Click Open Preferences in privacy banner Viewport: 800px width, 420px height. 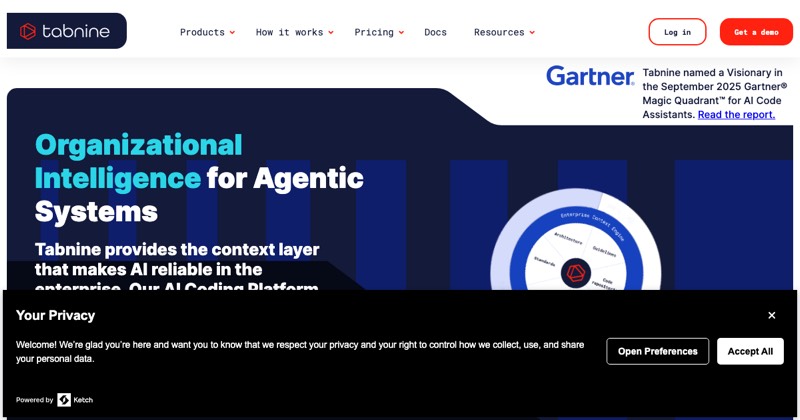[x=658, y=351]
